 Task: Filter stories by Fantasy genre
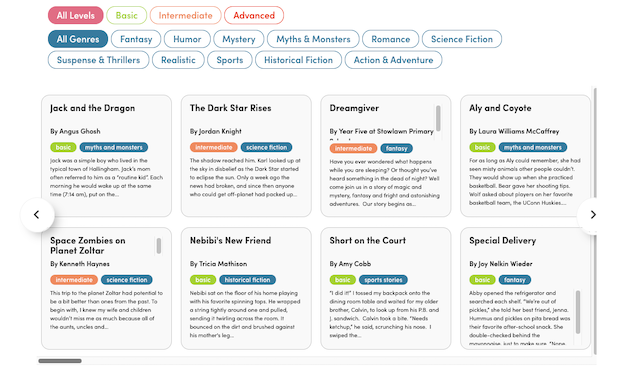(136, 39)
